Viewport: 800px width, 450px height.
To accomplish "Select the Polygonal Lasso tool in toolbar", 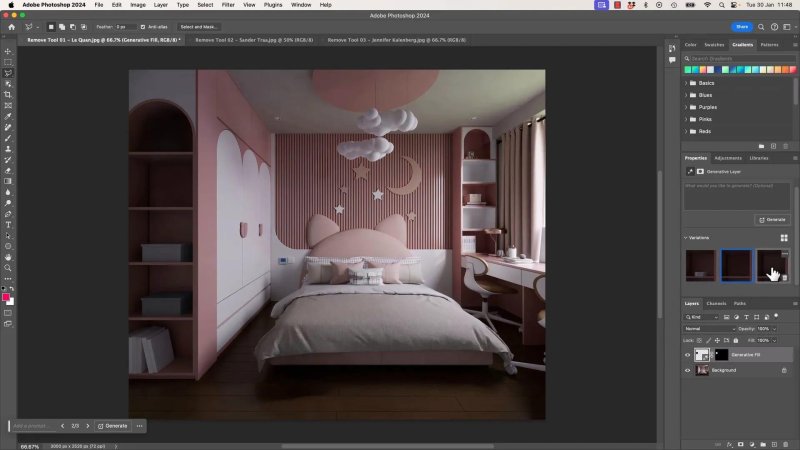I will 8,73.
